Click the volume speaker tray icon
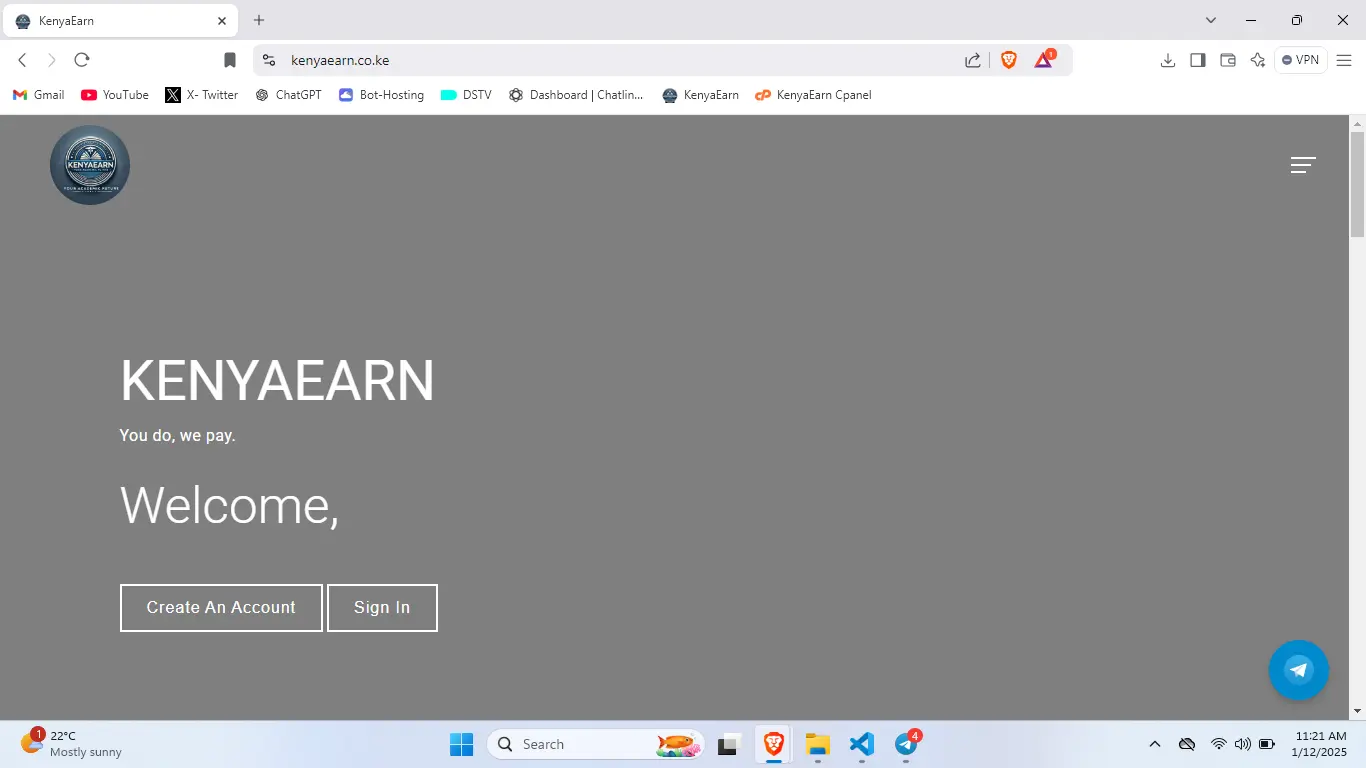 pyautogui.click(x=1243, y=744)
